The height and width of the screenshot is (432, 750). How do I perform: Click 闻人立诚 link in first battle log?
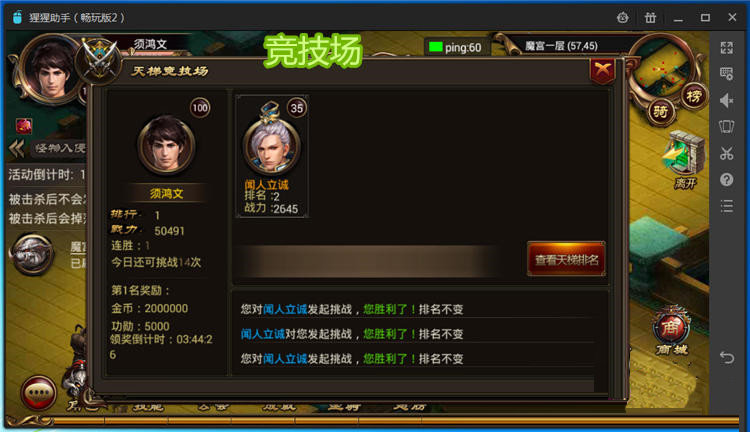tap(285, 310)
